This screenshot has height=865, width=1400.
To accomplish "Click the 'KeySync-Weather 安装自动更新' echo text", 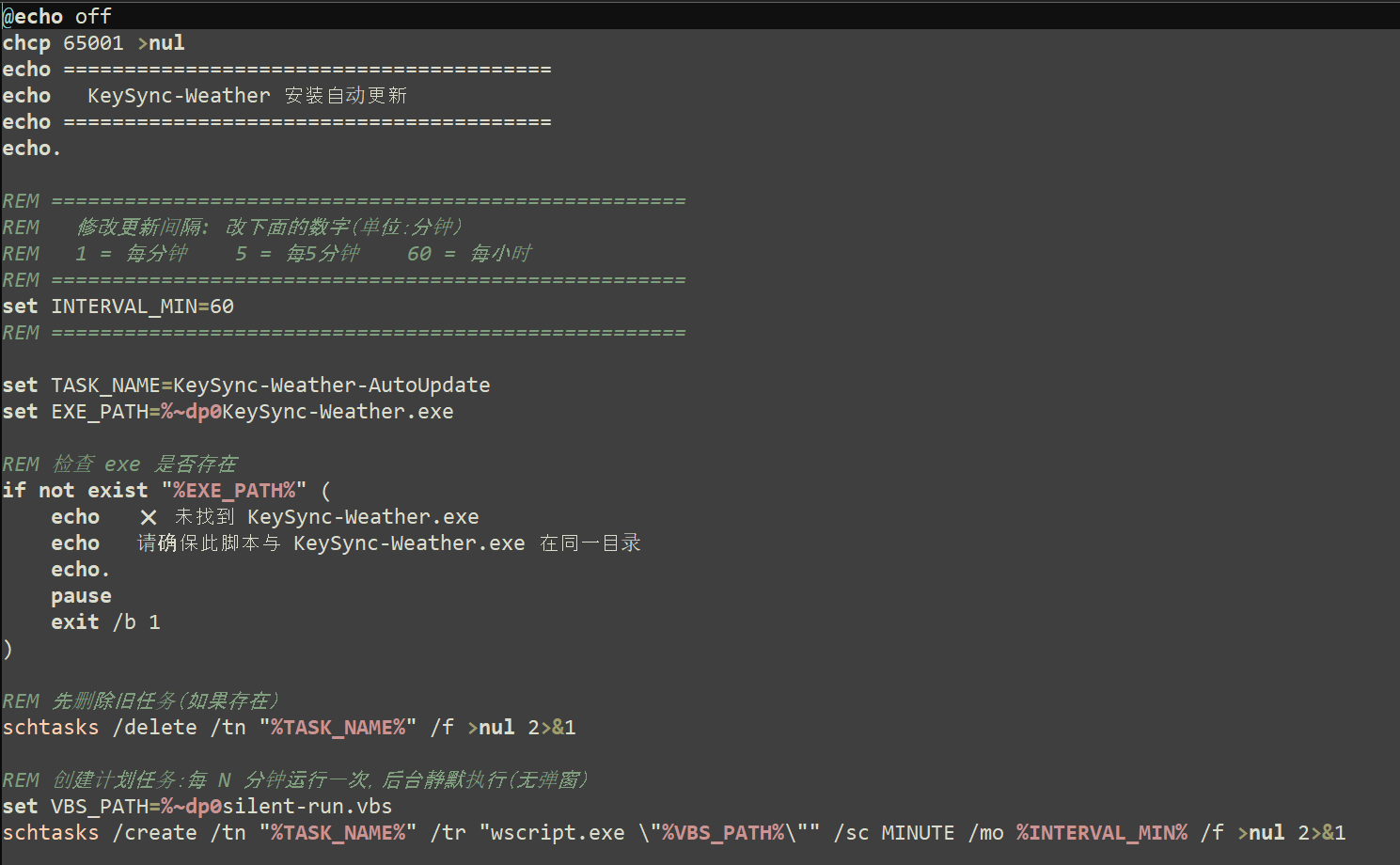I will click(x=247, y=96).
